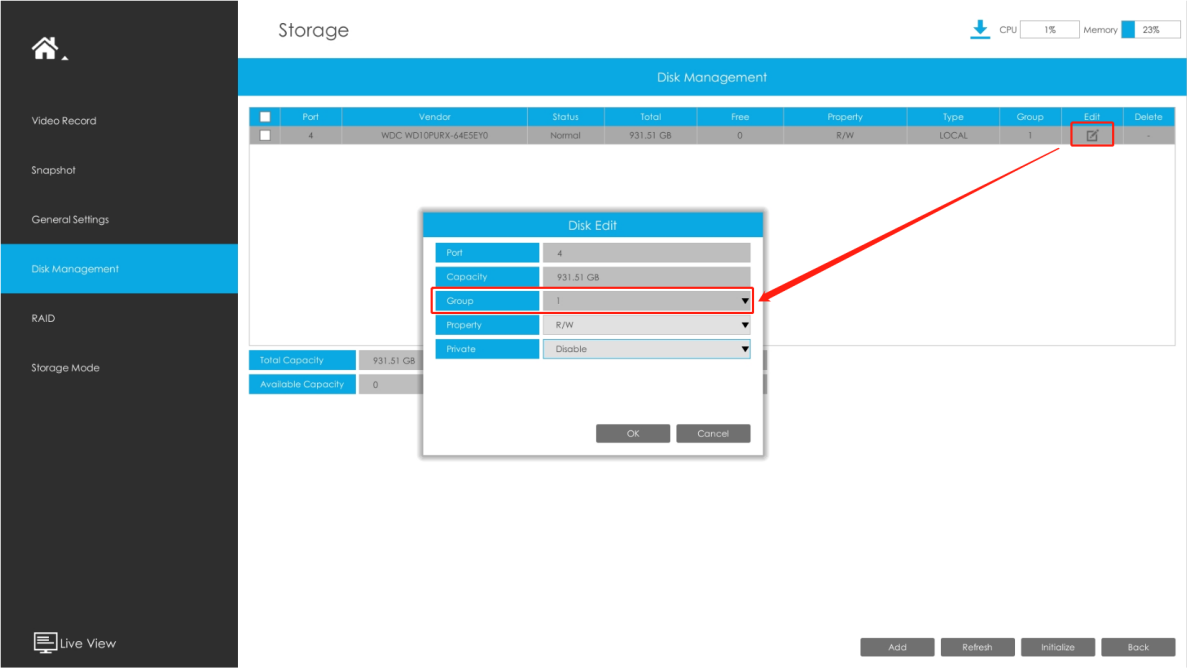Image resolution: width=1189 pixels, height=669 pixels.
Task: Click the Back button
Action: [x=1138, y=647]
